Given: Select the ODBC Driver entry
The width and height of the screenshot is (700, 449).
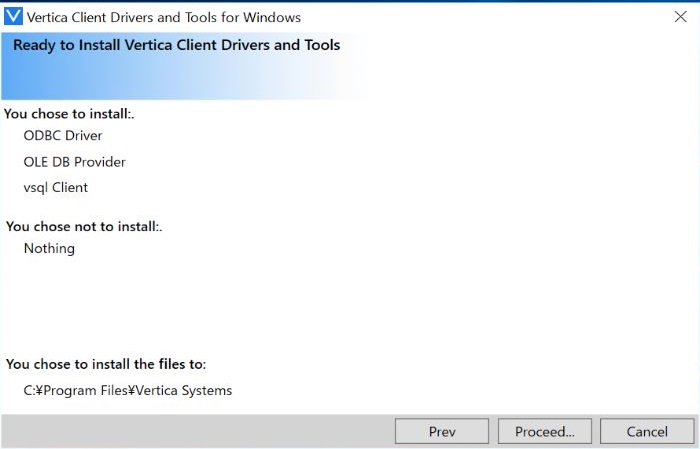Looking at the screenshot, I should (63, 135).
